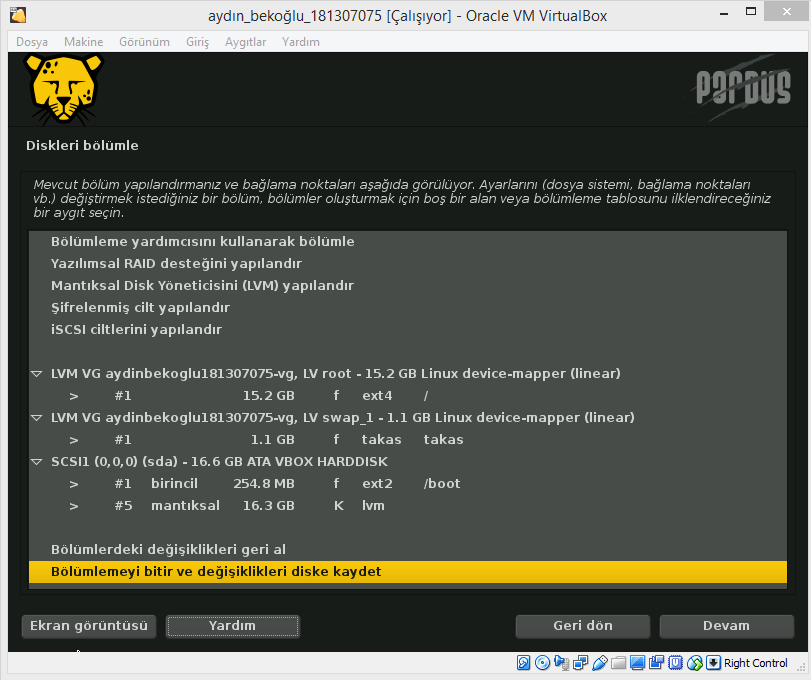811x680 pixels.
Task: Click the display settings status icon
Action: (x=637, y=662)
